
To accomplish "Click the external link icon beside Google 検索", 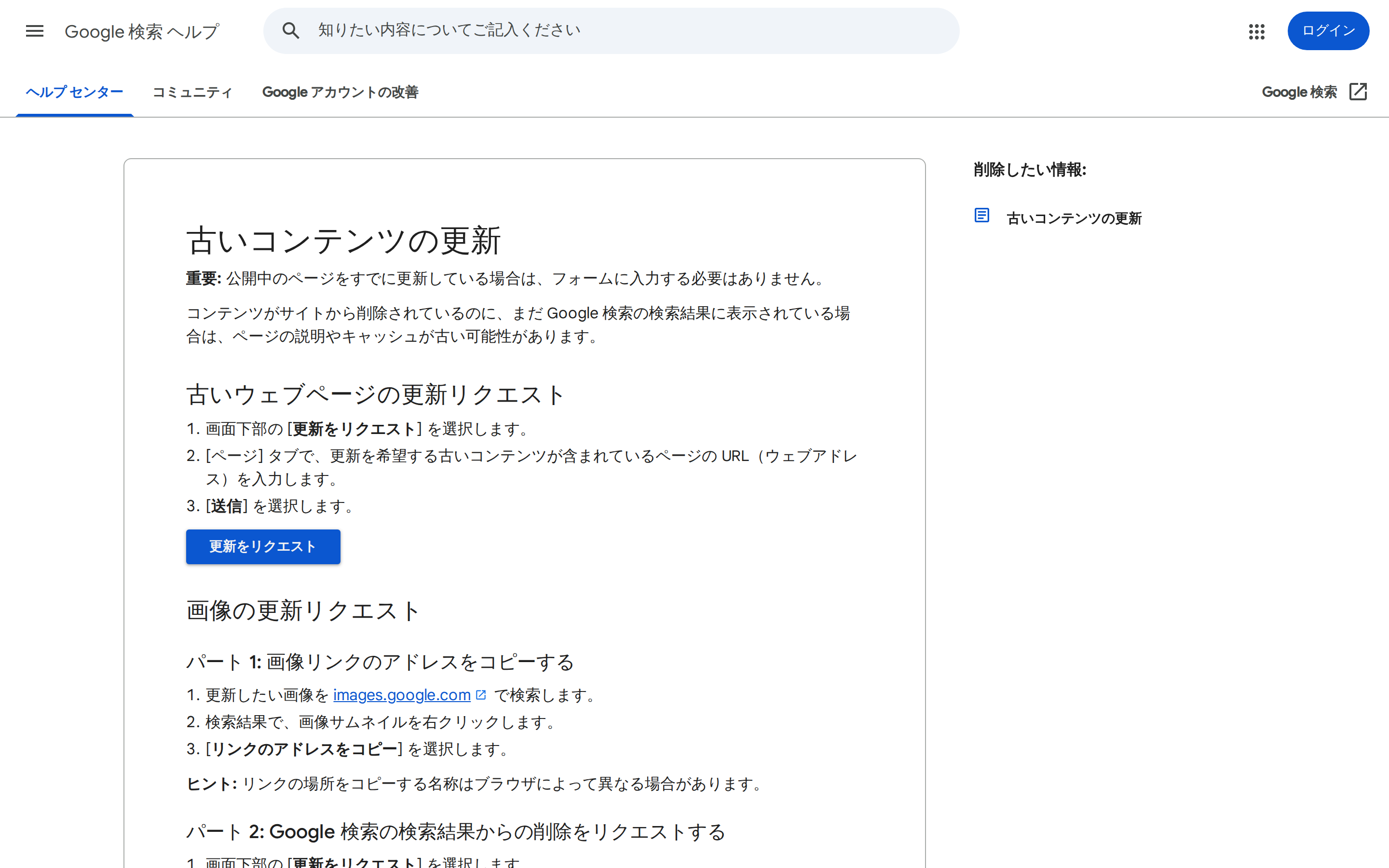I will click(1358, 92).
